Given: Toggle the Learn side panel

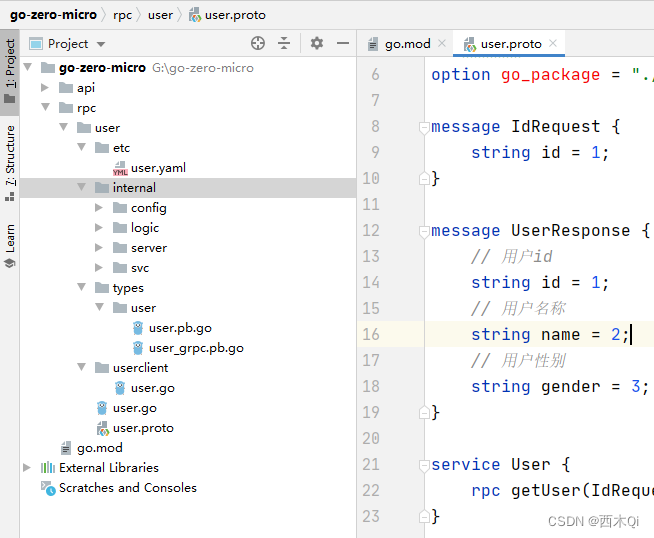Looking at the screenshot, I should coord(10,245).
